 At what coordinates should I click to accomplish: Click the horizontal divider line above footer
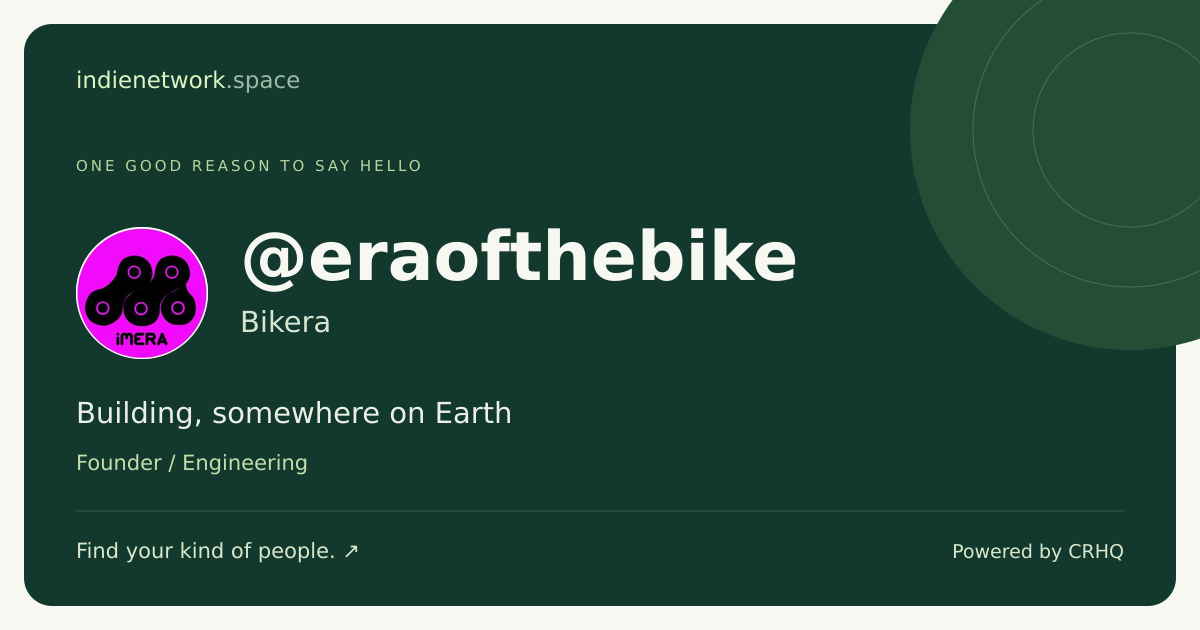coord(600,511)
